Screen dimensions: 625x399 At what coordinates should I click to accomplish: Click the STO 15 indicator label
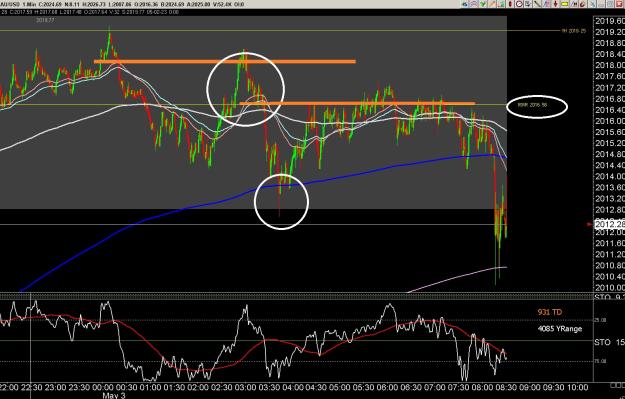click(x=609, y=342)
